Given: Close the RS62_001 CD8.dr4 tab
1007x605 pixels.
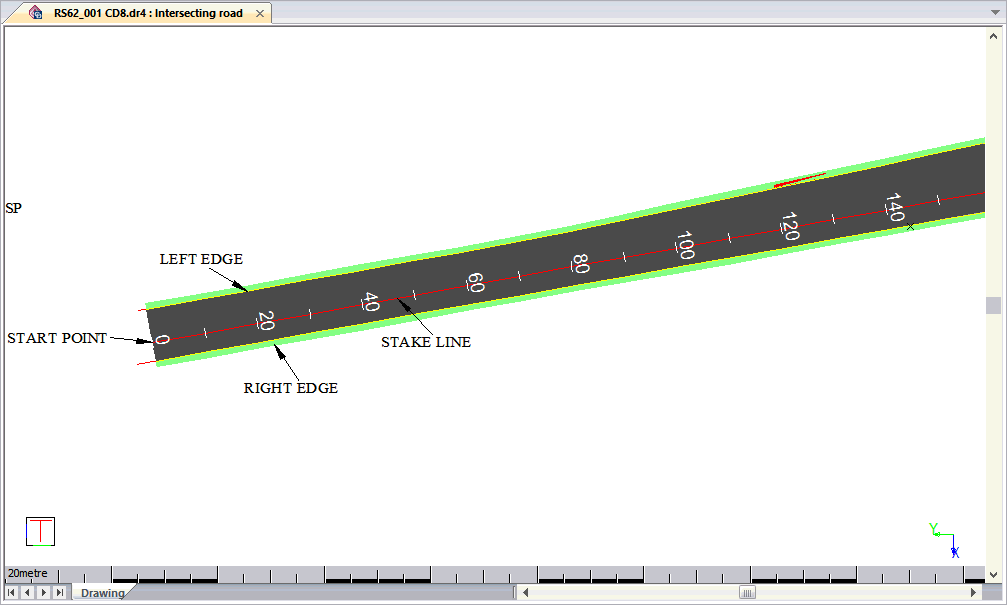Looking at the screenshot, I should [x=260, y=14].
